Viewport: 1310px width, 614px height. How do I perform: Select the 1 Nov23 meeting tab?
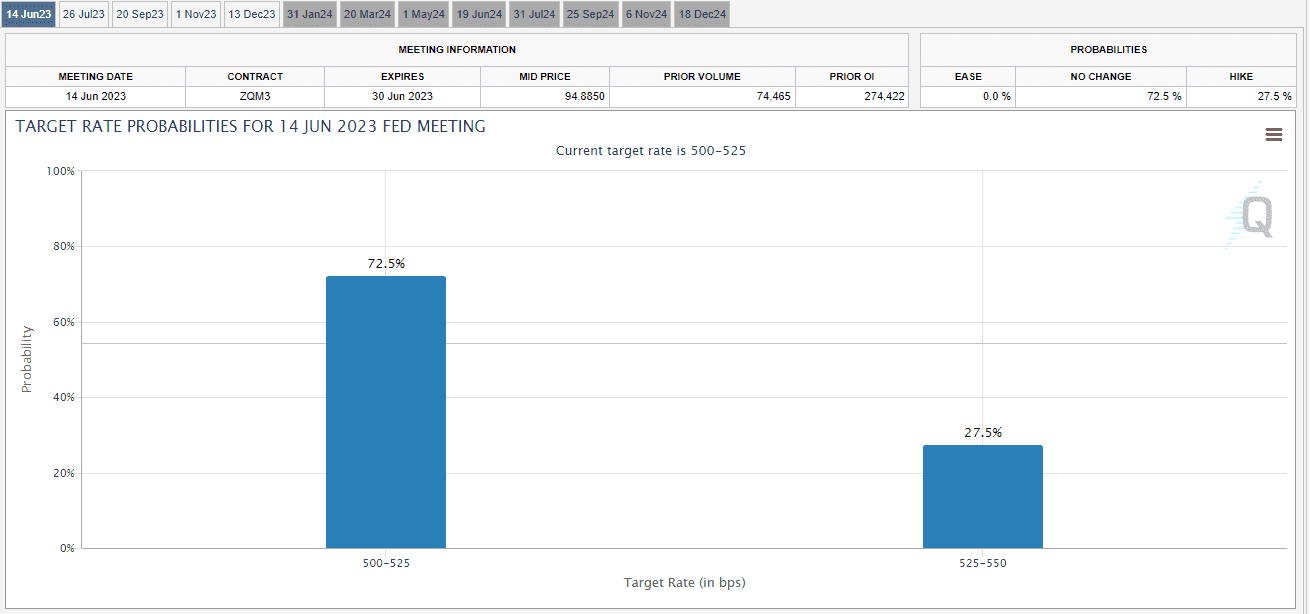[x=196, y=14]
